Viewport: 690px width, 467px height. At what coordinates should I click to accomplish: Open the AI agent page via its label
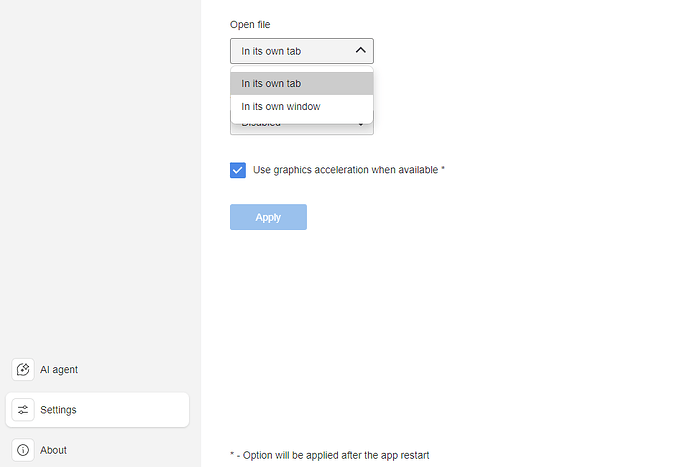click(59, 370)
